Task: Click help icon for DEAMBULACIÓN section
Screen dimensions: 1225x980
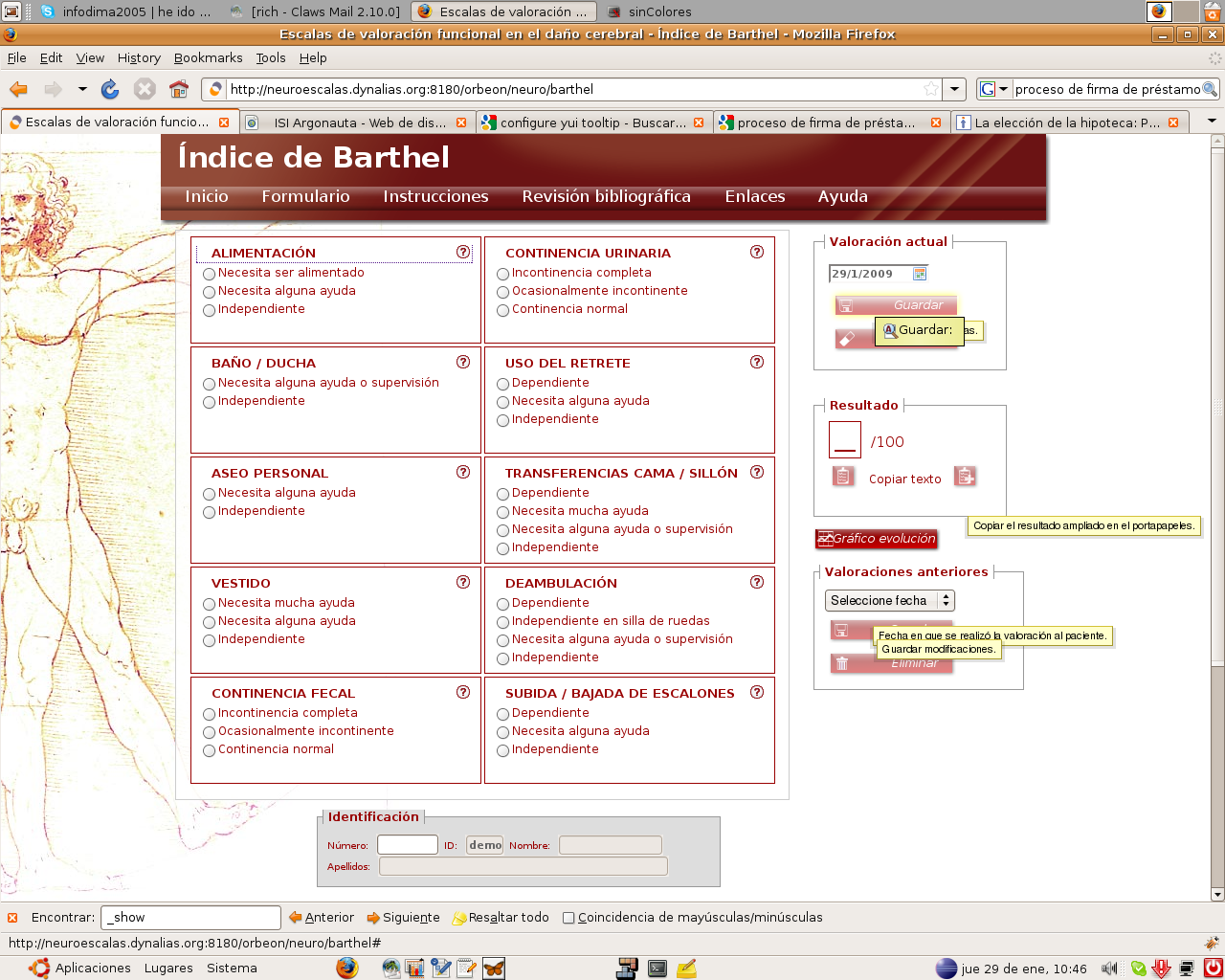Action: [757, 583]
